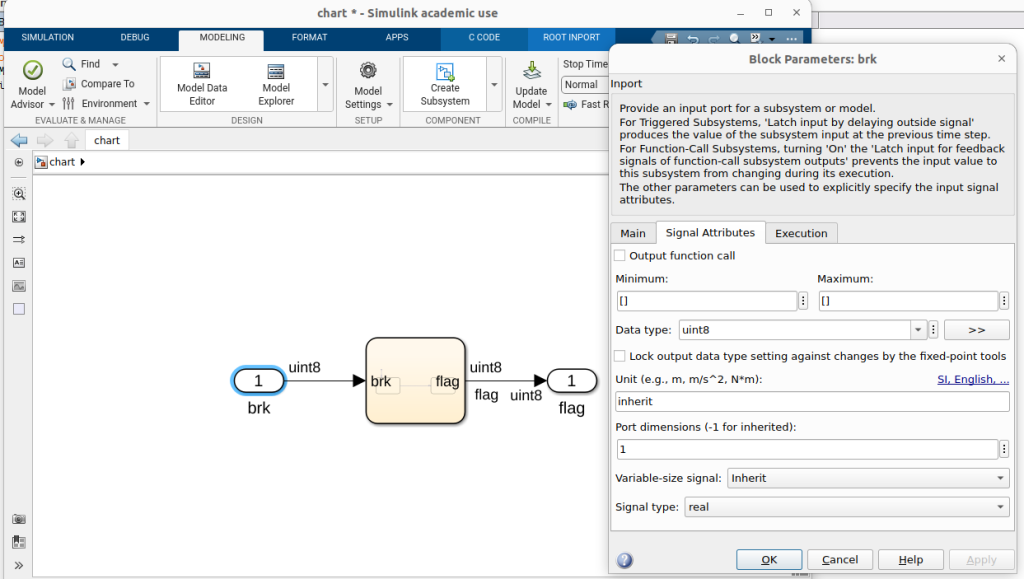Click Create Subsystem
This screenshot has height=579, width=1024.
(445, 84)
